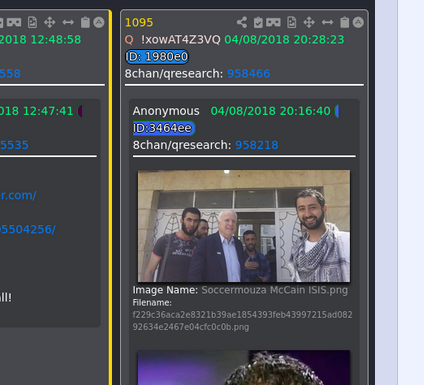Open the quoted post link 958218
This screenshot has height=385, width=424.
coord(257,145)
